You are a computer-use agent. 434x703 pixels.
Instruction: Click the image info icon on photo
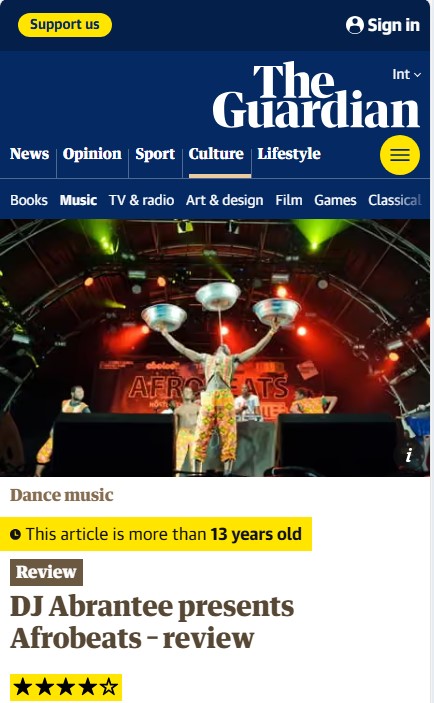[408, 456]
